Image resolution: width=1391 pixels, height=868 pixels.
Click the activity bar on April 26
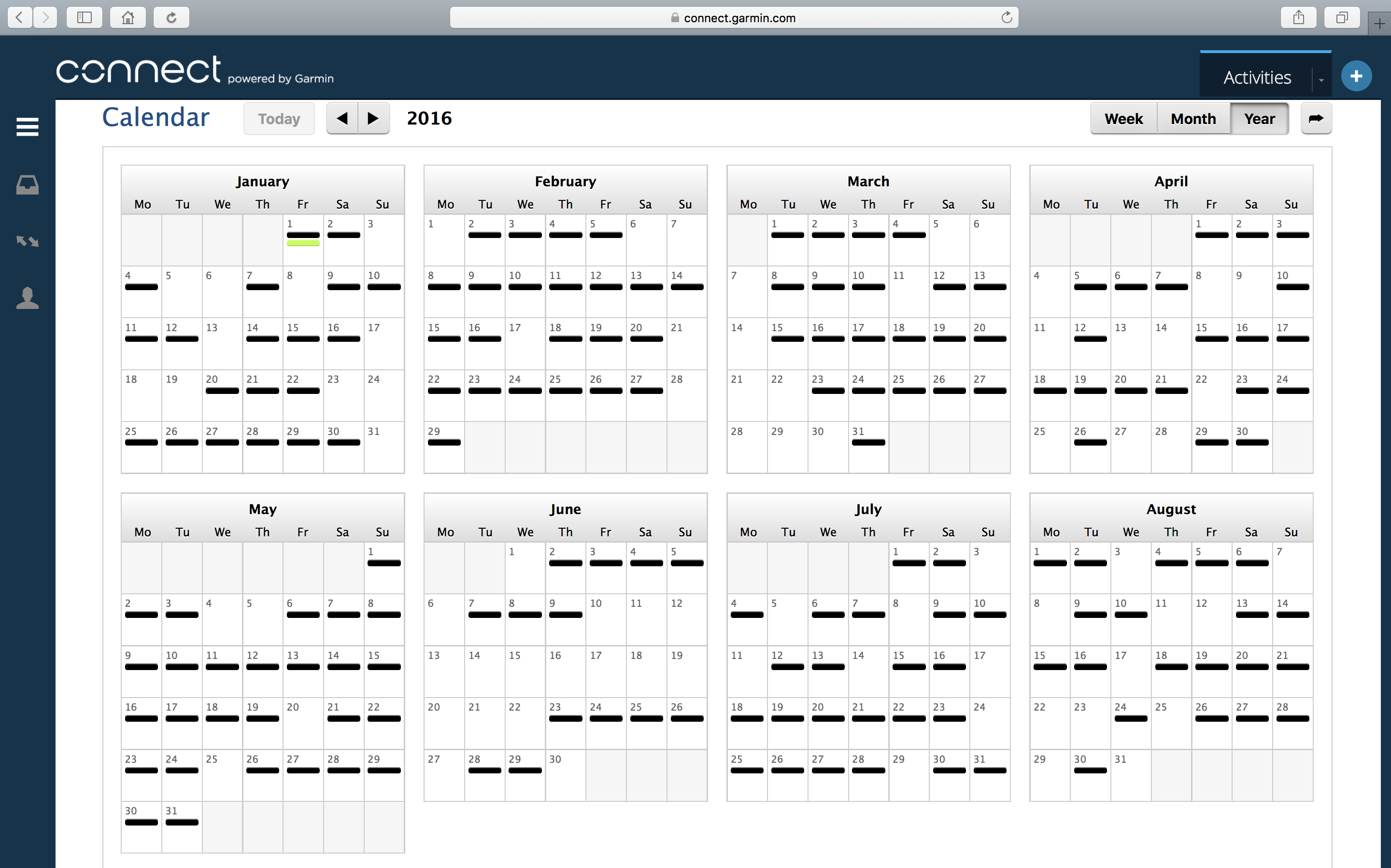[1090, 442]
